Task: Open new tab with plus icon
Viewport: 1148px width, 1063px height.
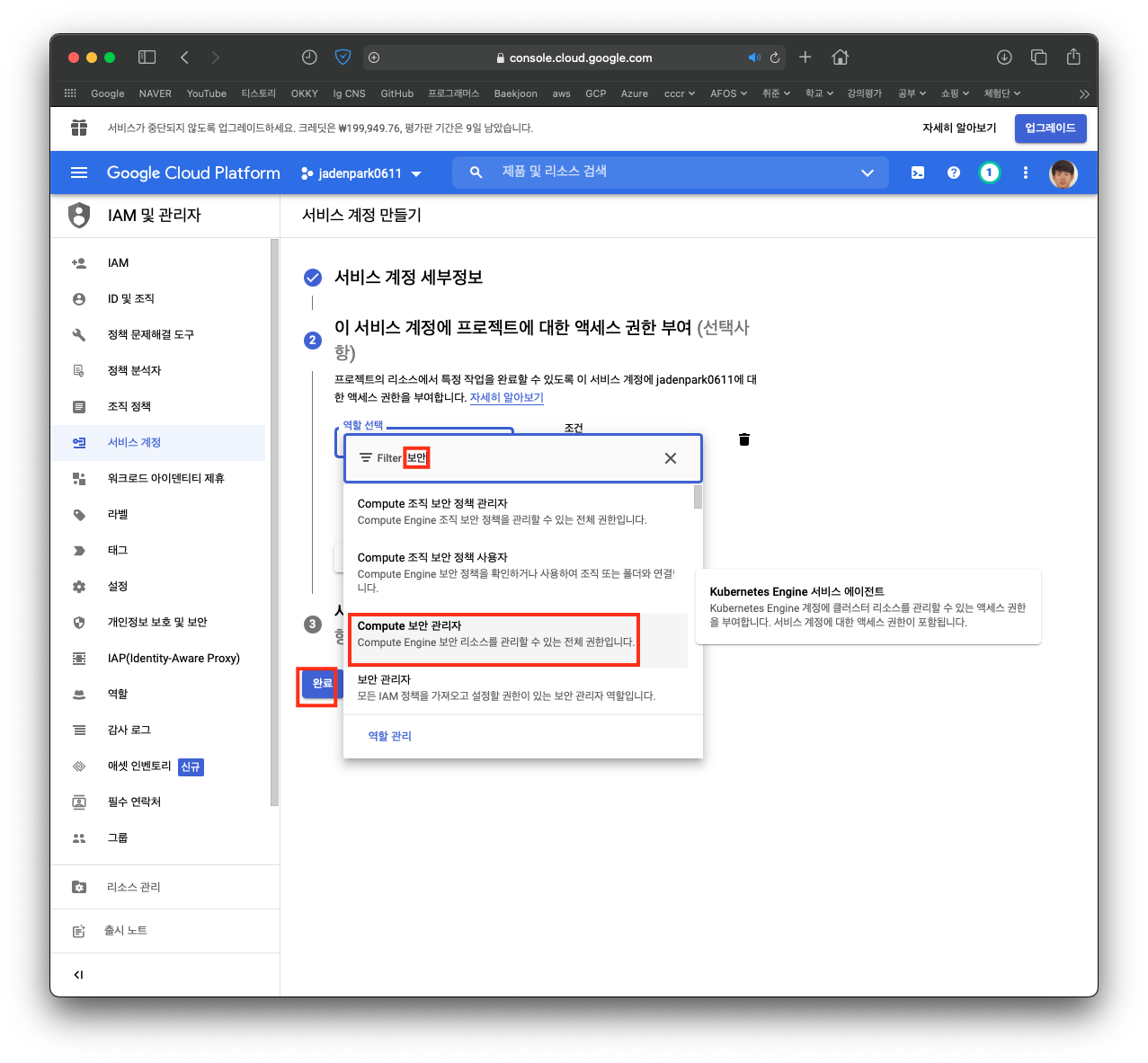Action: pos(805,58)
